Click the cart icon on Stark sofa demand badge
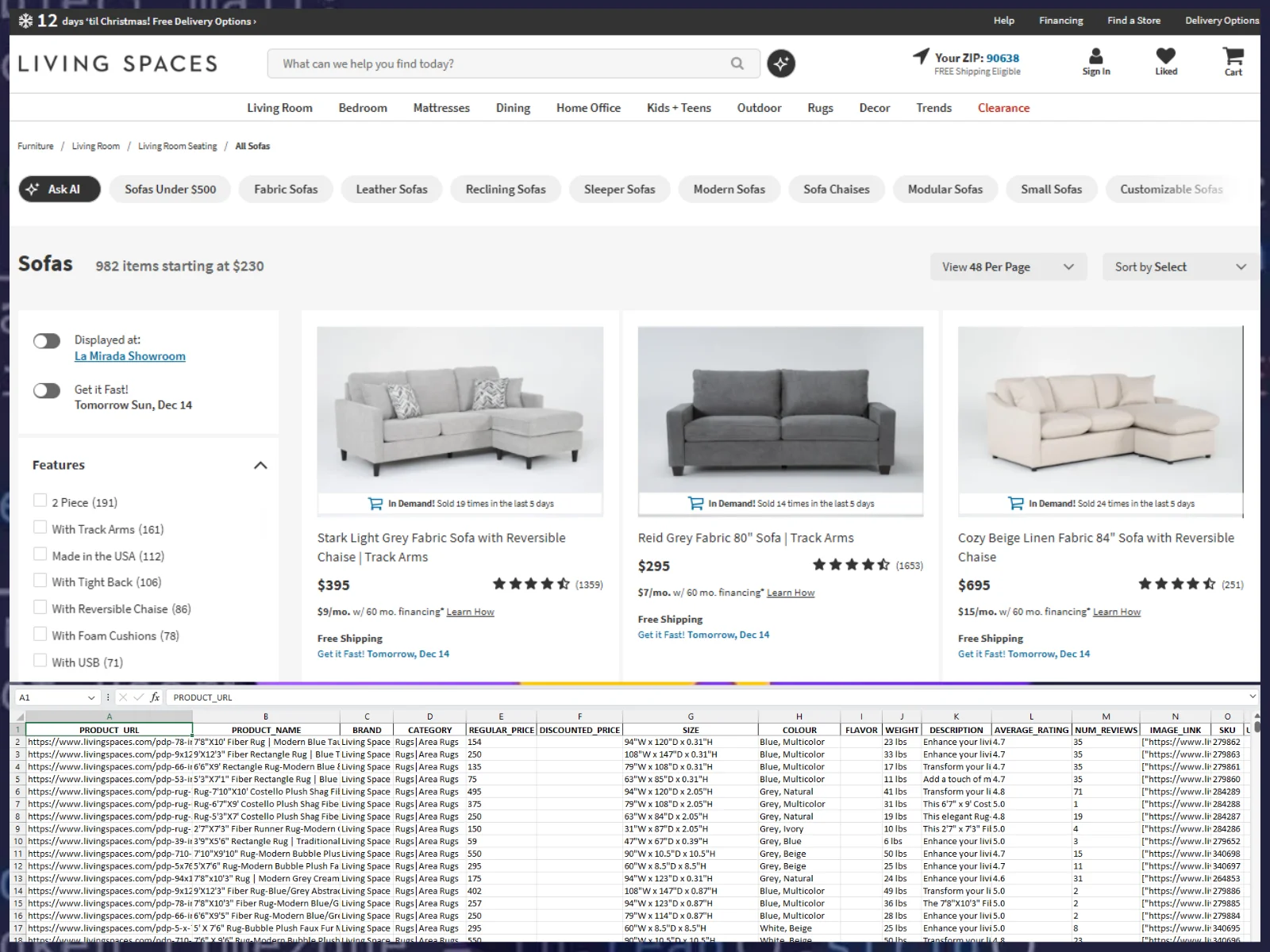Viewport: 1270px width, 952px height. (x=375, y=503)
